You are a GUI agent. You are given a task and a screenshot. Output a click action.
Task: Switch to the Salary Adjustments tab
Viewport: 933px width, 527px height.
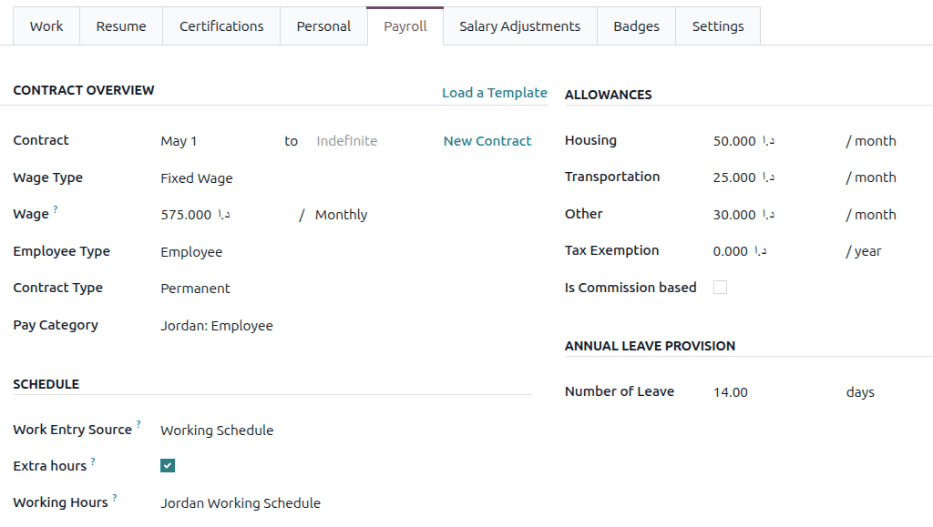coord(520,26)
